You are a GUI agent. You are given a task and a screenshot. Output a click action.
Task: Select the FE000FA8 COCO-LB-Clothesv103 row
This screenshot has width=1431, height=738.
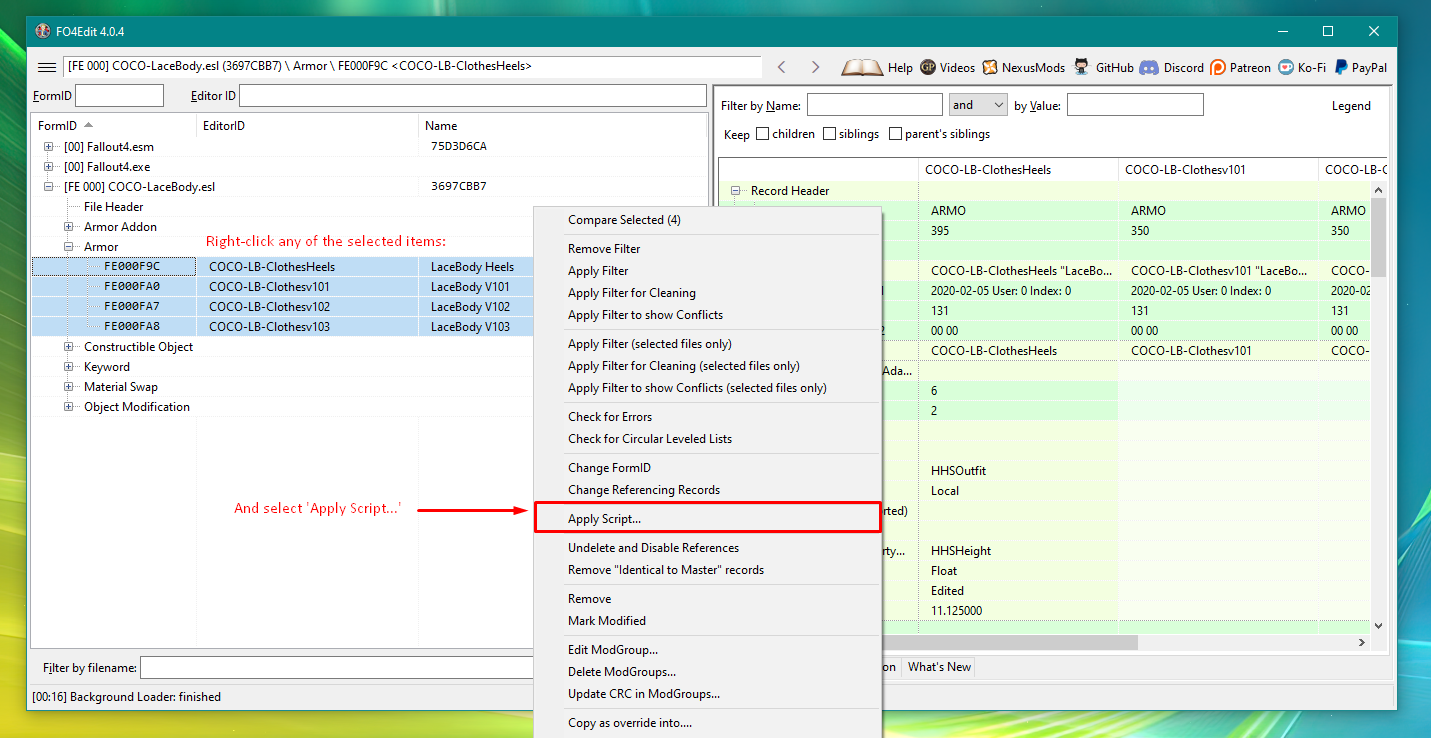[x=283, y=327]
